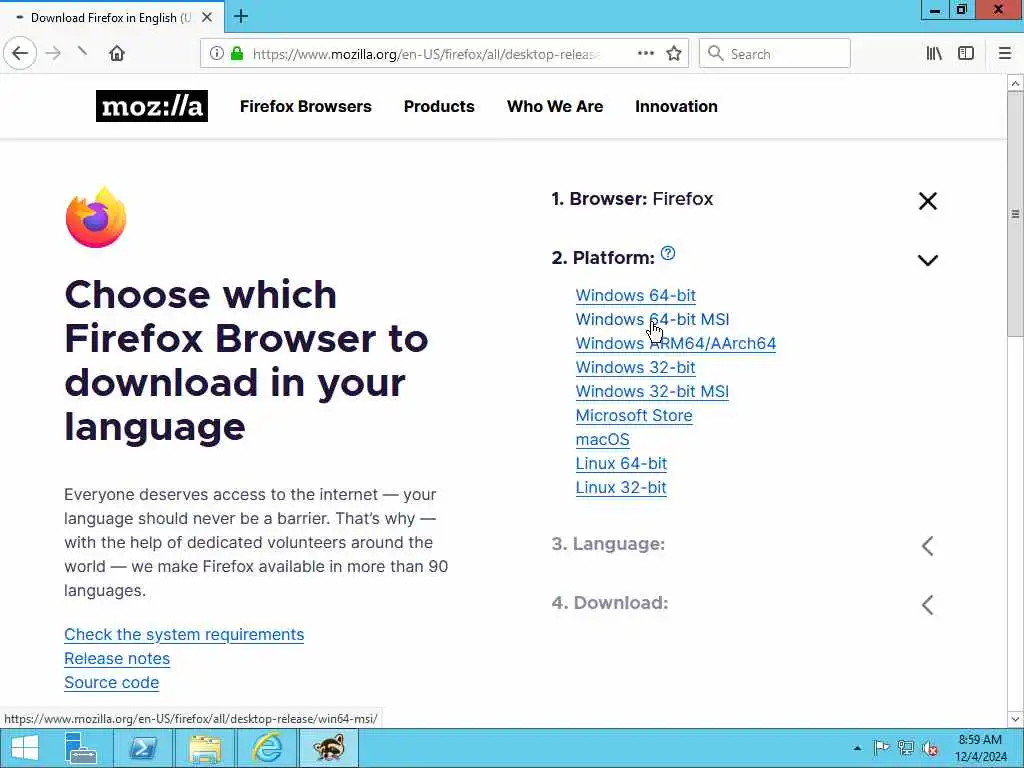This screenshot has height=768, width=1024.
Task: Expand the Language section chevron
Action: (928, 546)
